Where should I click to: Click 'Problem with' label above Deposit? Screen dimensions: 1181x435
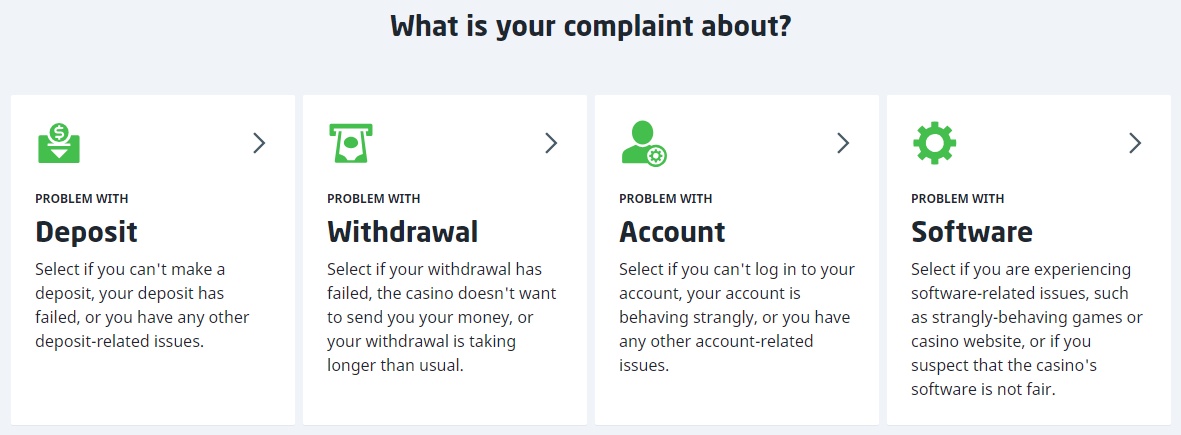click(82, 199)
